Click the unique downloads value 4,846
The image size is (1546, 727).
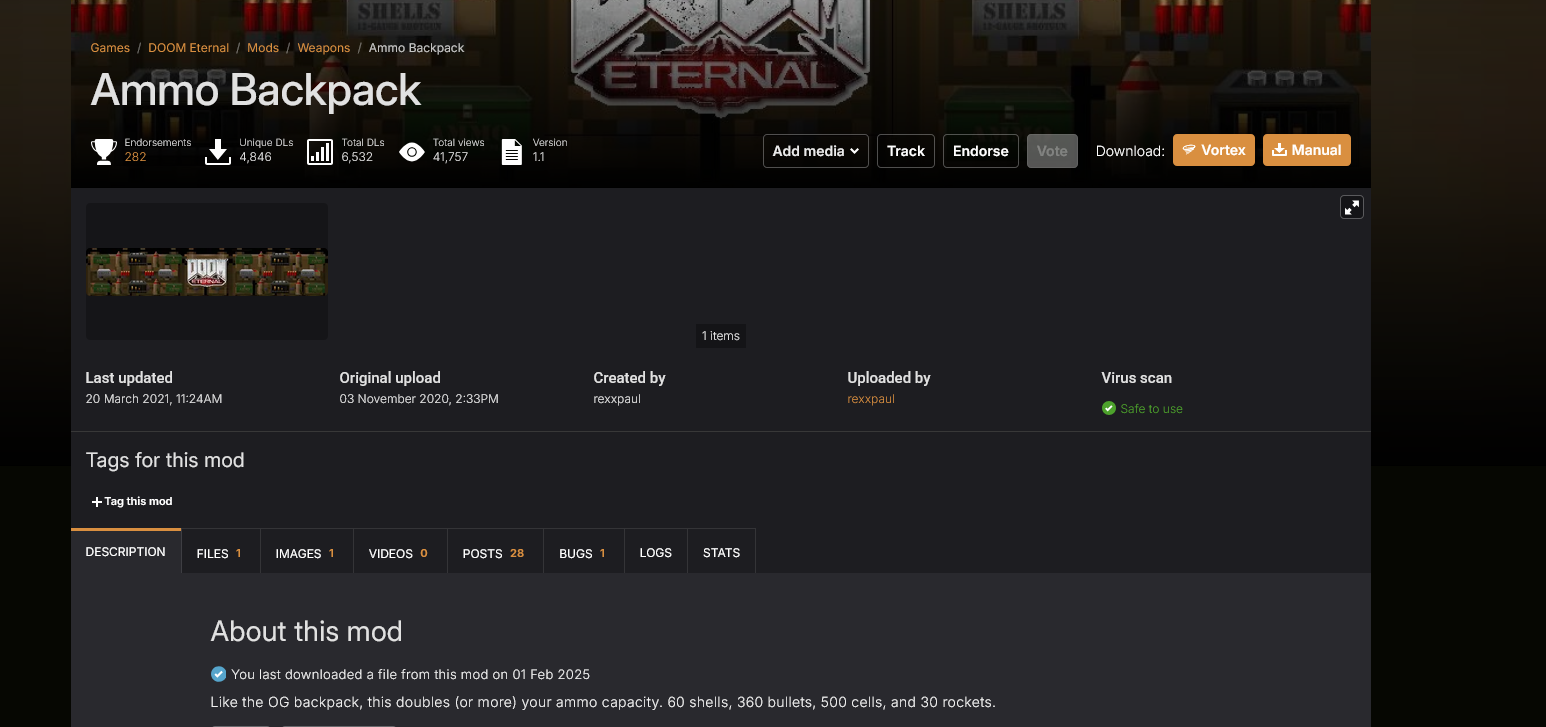coord(256,157)
